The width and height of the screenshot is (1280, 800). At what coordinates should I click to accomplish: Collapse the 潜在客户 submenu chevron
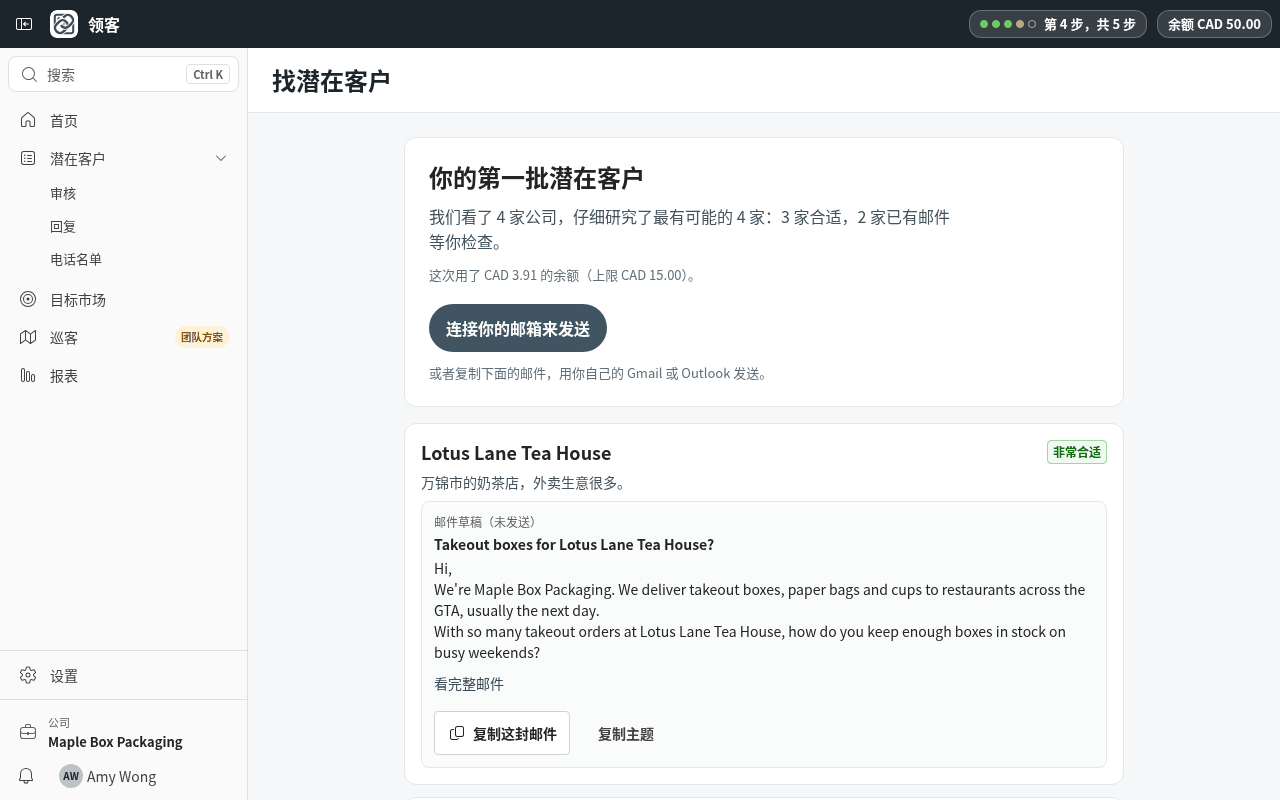(221, 158)
